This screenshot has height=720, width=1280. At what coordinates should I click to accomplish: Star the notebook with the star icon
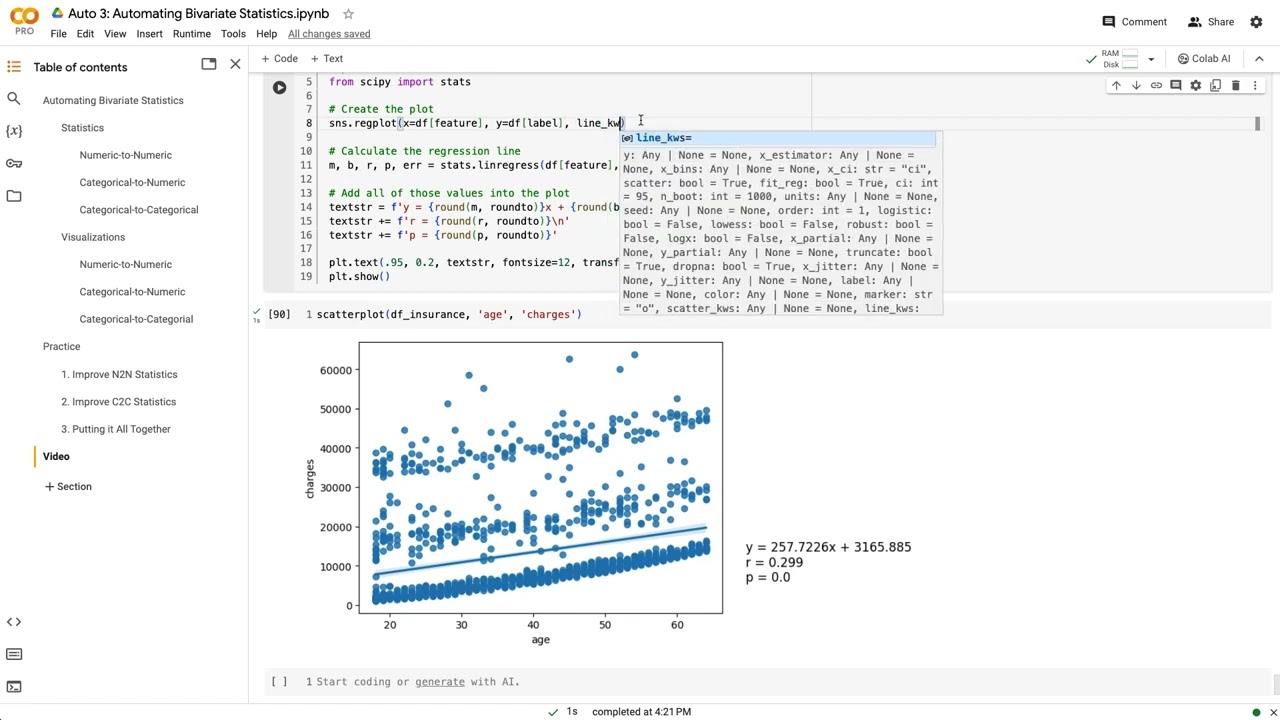(x=348, y=14)
